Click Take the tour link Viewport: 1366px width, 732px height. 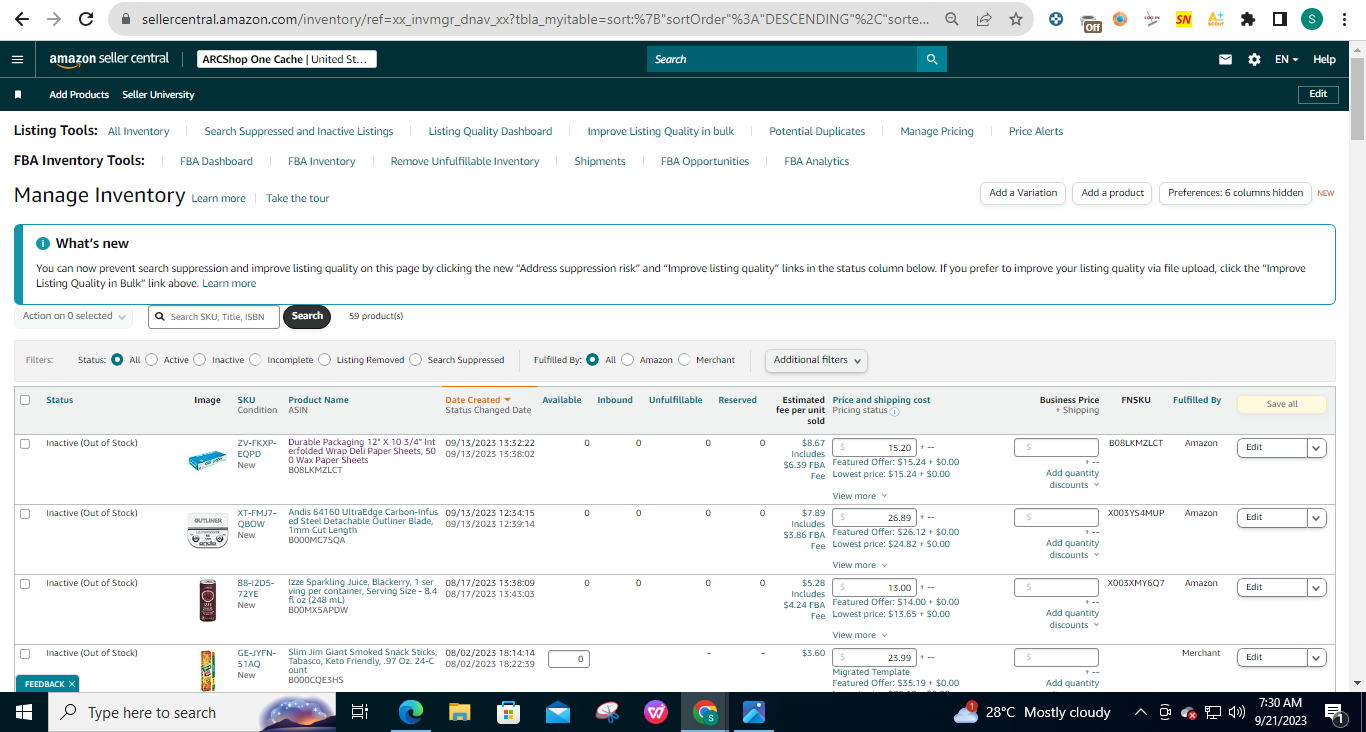tap(298, 198)
